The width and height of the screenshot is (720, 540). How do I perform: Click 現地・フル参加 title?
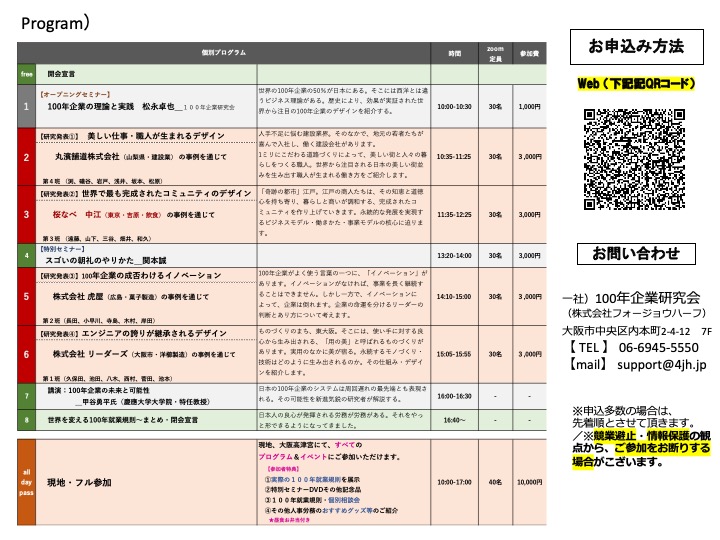(79, 482)
